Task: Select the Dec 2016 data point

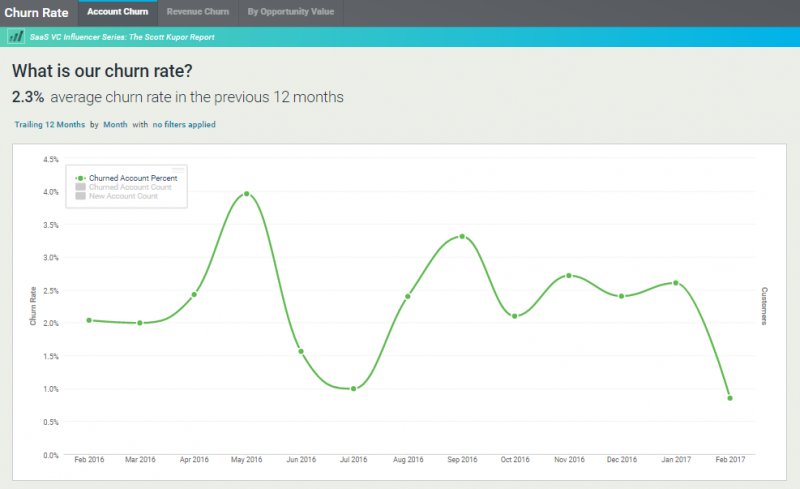Action: pos(621,296)
